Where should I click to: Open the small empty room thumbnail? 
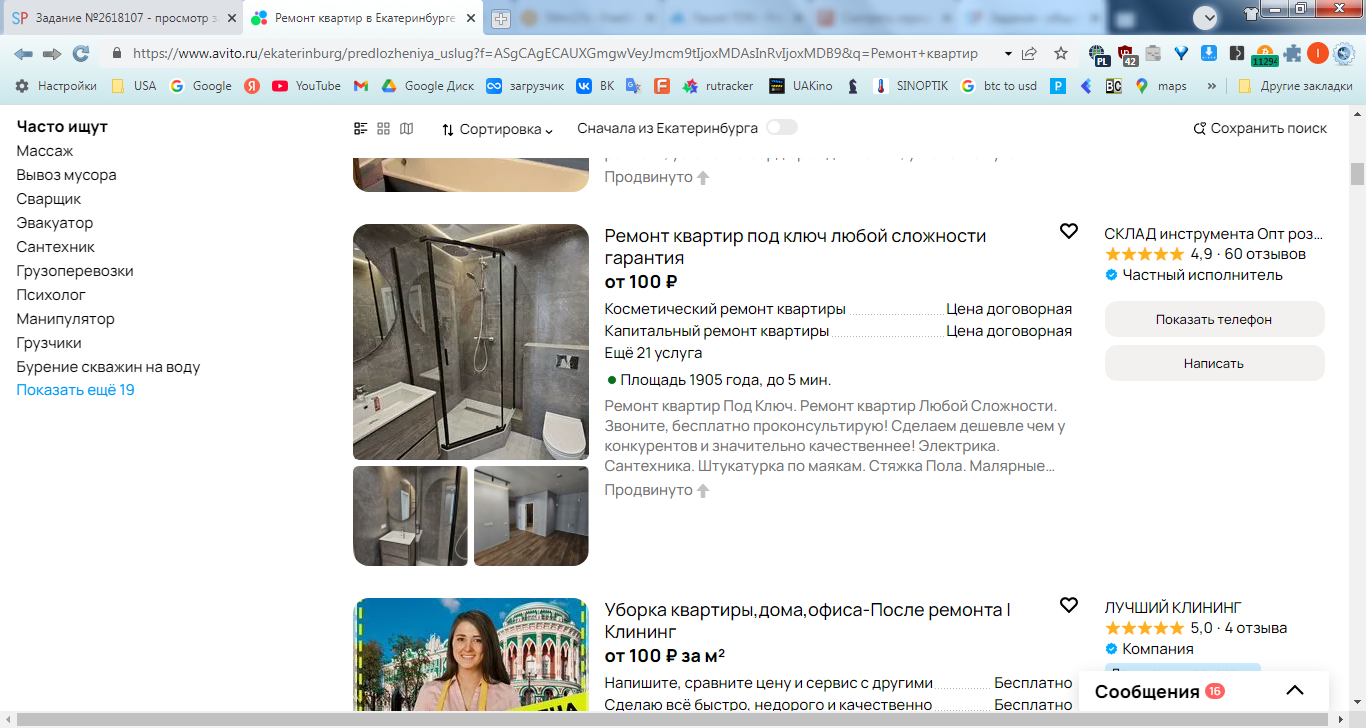pyautogui.click(x=531, y=516)
